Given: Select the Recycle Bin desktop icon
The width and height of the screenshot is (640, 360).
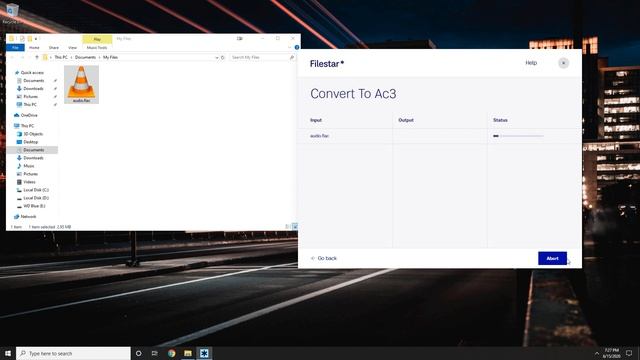Looking at the screenshot, I should pyautogui.click(x=11, y=13).
